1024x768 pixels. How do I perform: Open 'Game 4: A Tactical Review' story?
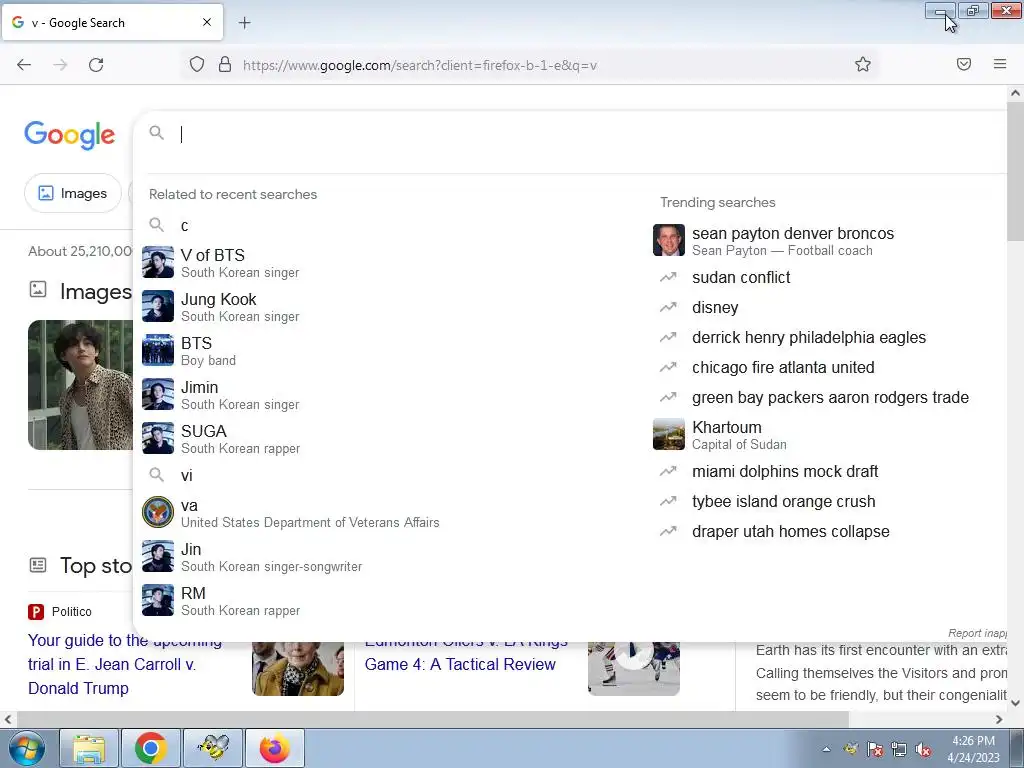pyautogui.click(x=460, y=664)
